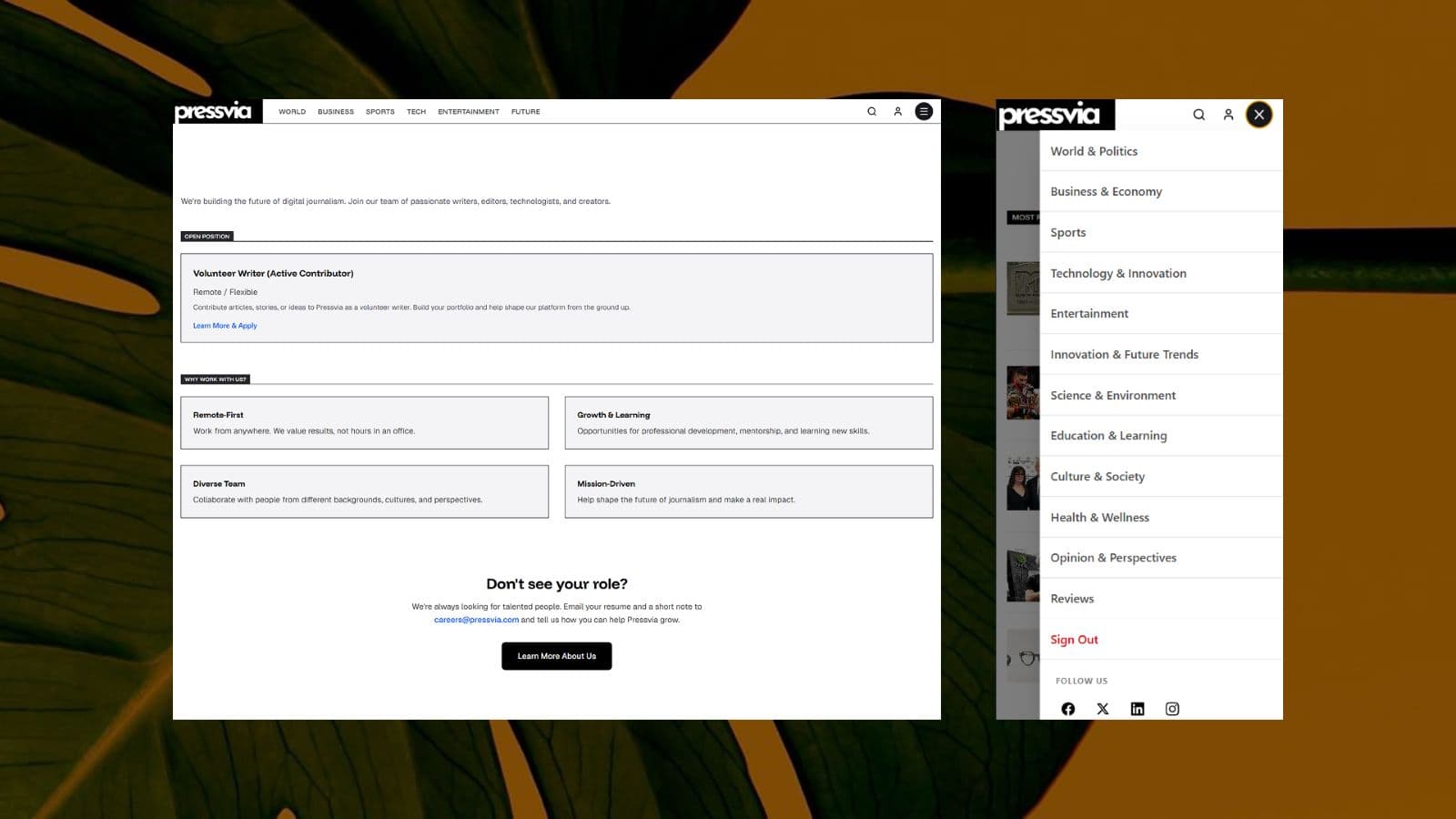Image resolution: width=1456 pixels, height=819 pixels.
Task: Open the X (Twitter) social icon
Action: [x=1103, y=709]
